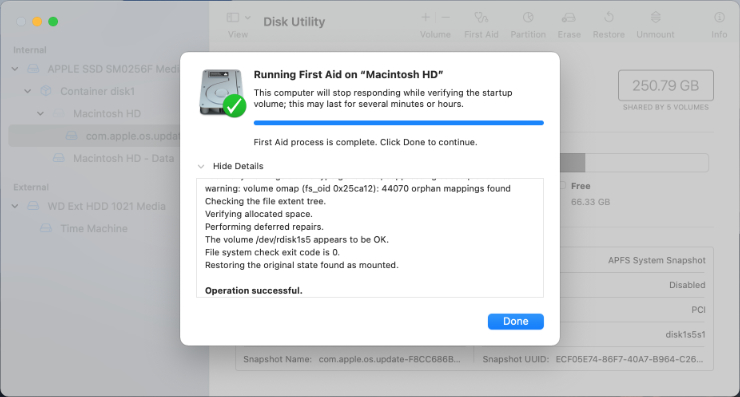Click the First Aid stethoscope icon

pos(481,18)
